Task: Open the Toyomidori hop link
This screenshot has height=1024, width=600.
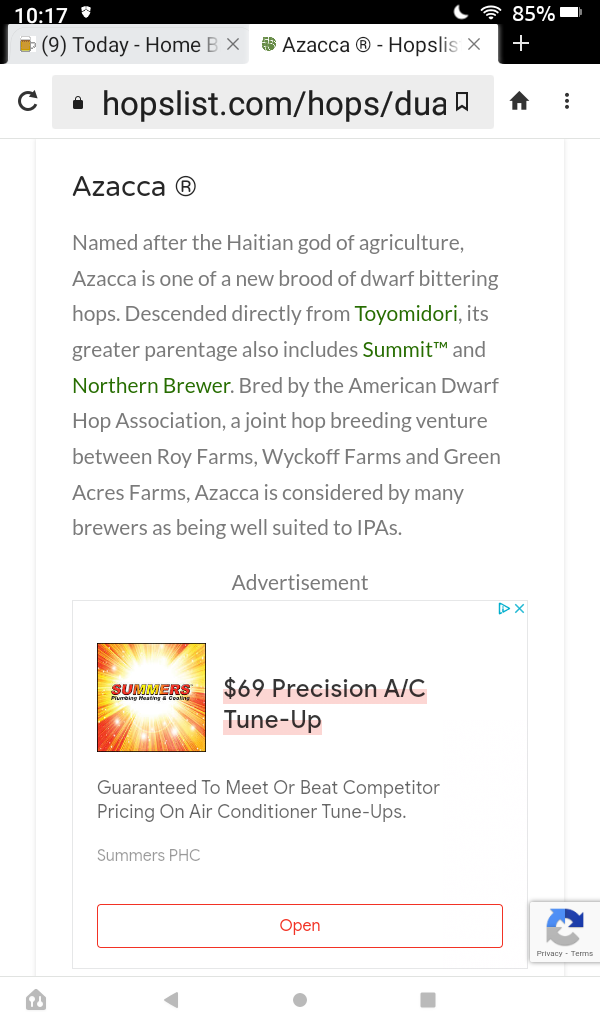Action: (406, 314)
